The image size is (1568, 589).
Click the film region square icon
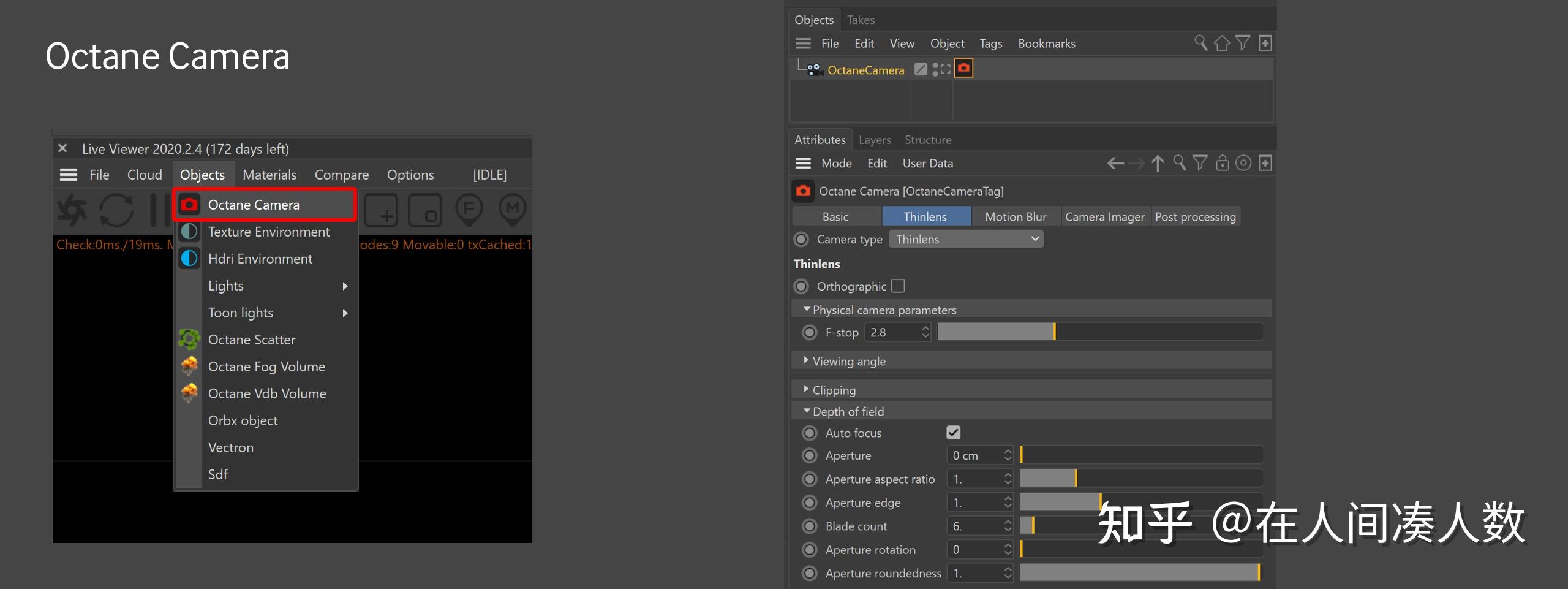[425, 210]
